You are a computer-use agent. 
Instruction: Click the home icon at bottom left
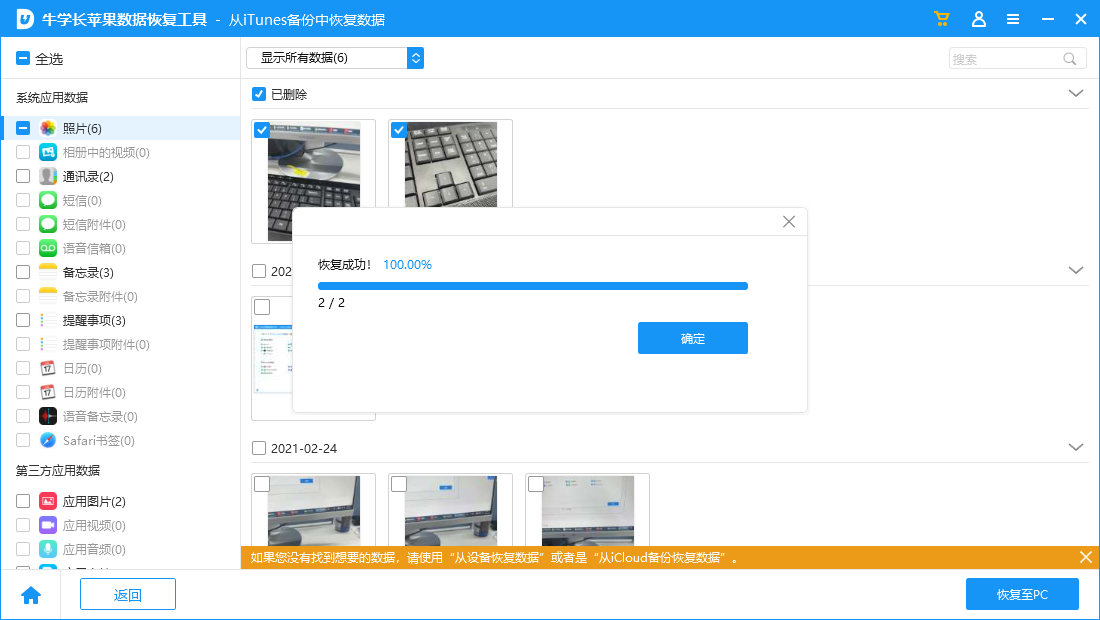coord(31,595)
